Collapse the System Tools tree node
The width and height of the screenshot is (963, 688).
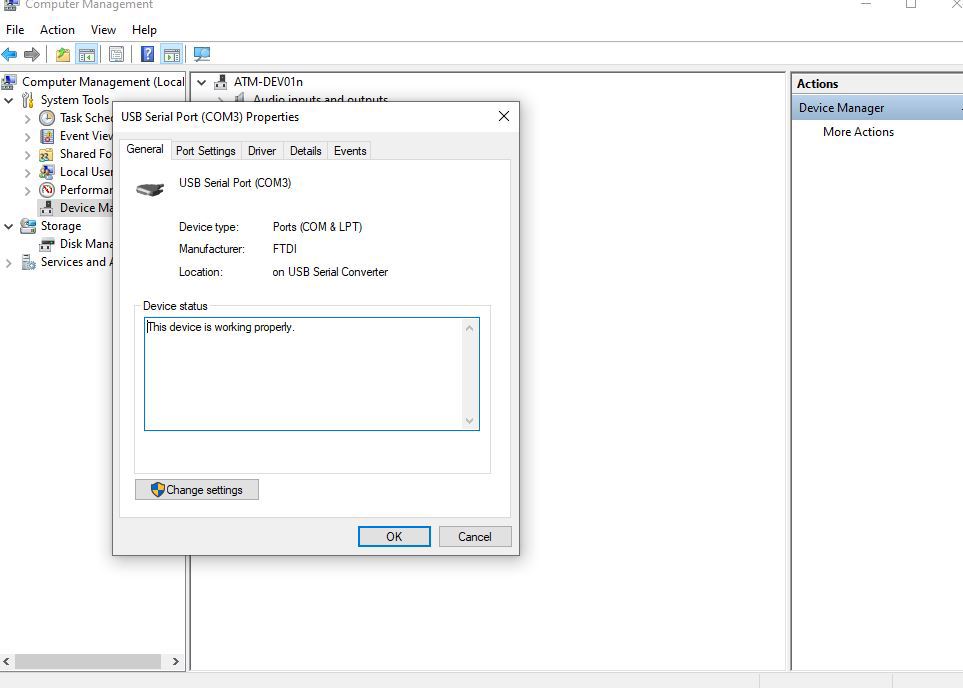point(9,99)
